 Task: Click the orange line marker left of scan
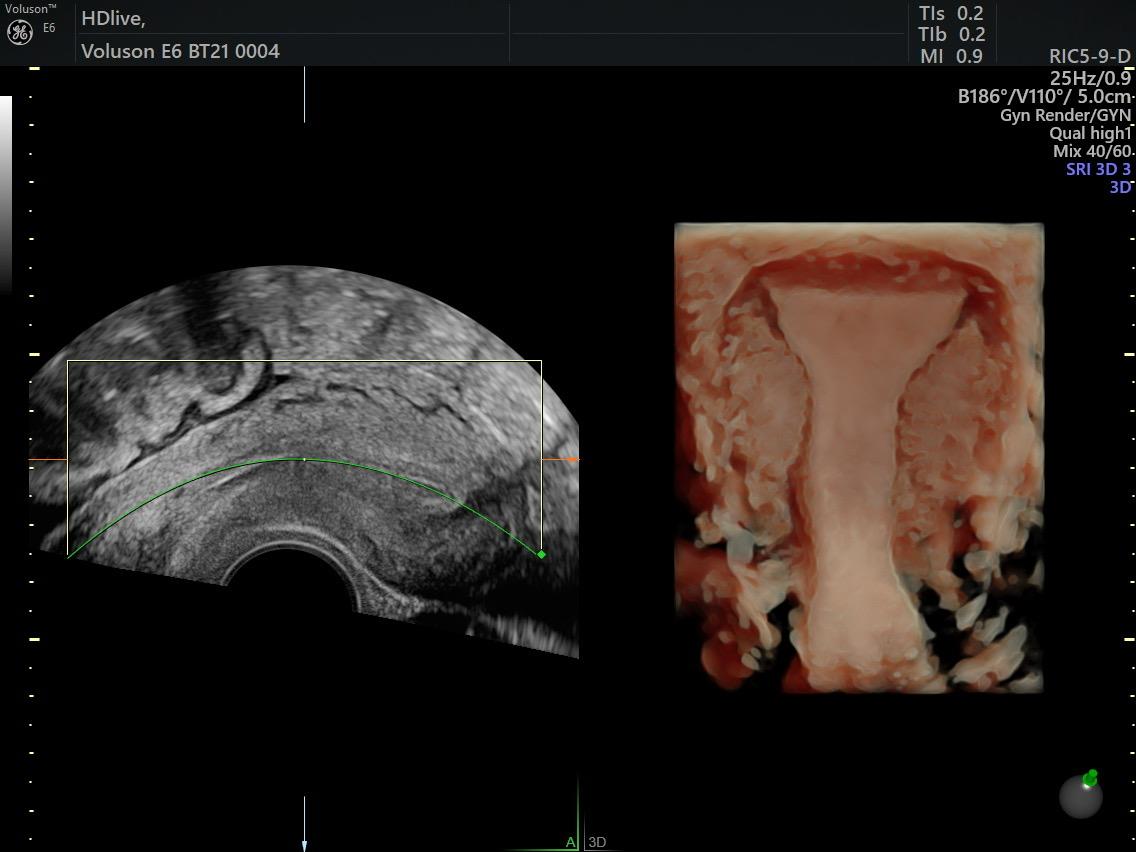click(47, 460)
